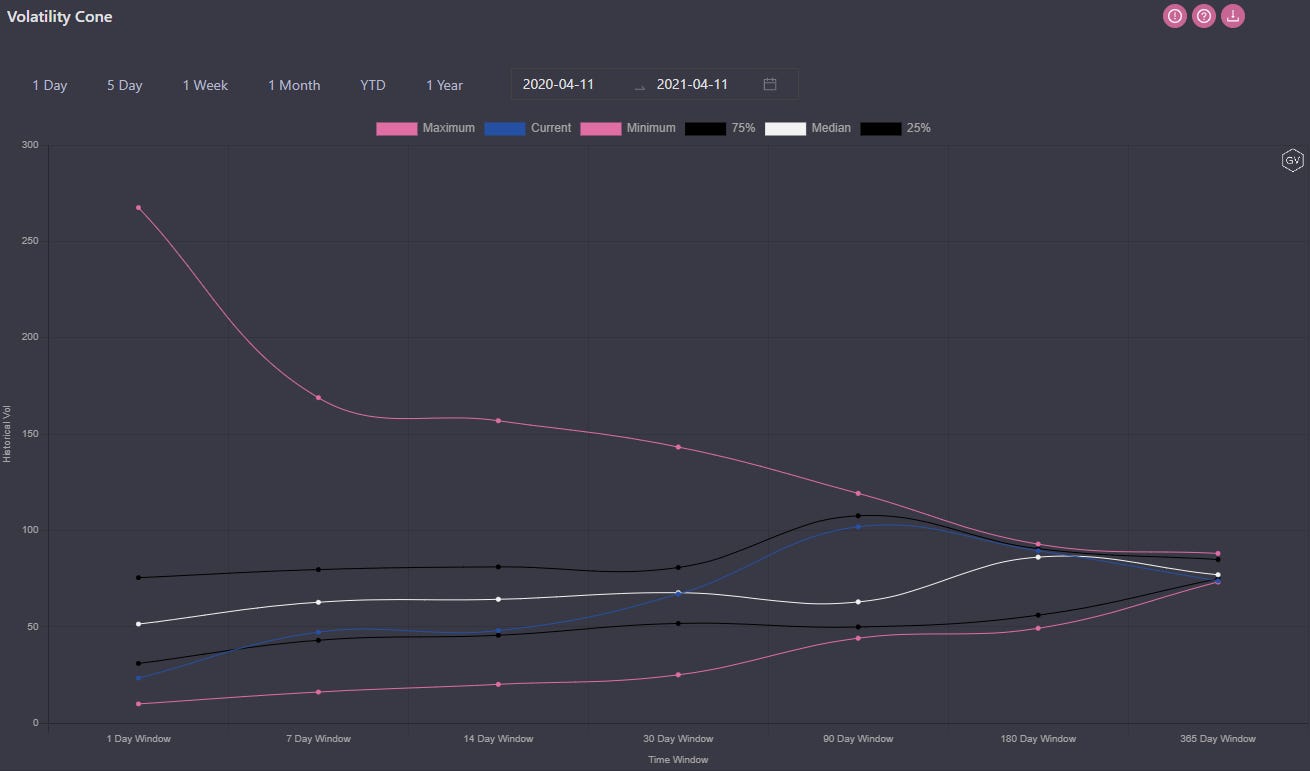1310x771 pixels.
Task: Click the Minimum point at 1 Day Window
Action: [138, 704]
